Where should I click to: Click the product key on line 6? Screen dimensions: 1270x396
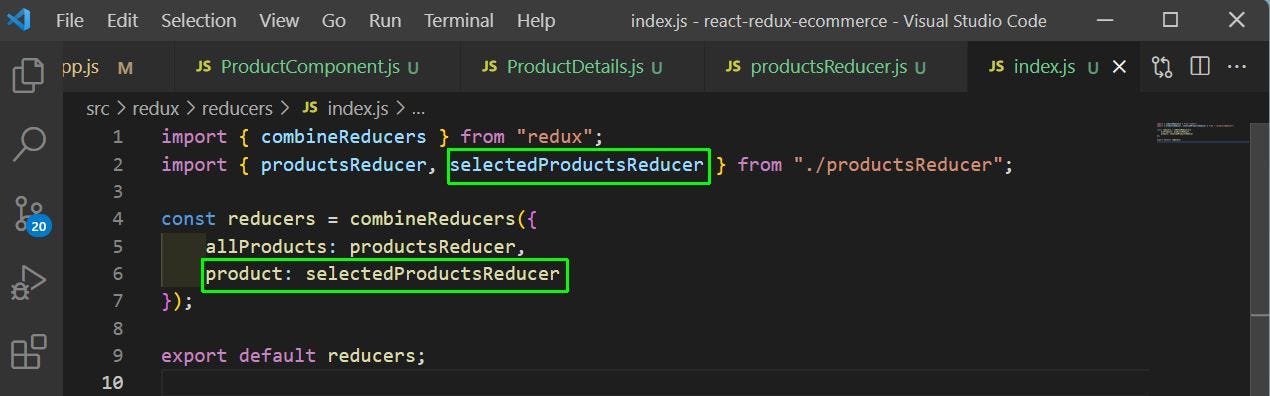(244, 274)
